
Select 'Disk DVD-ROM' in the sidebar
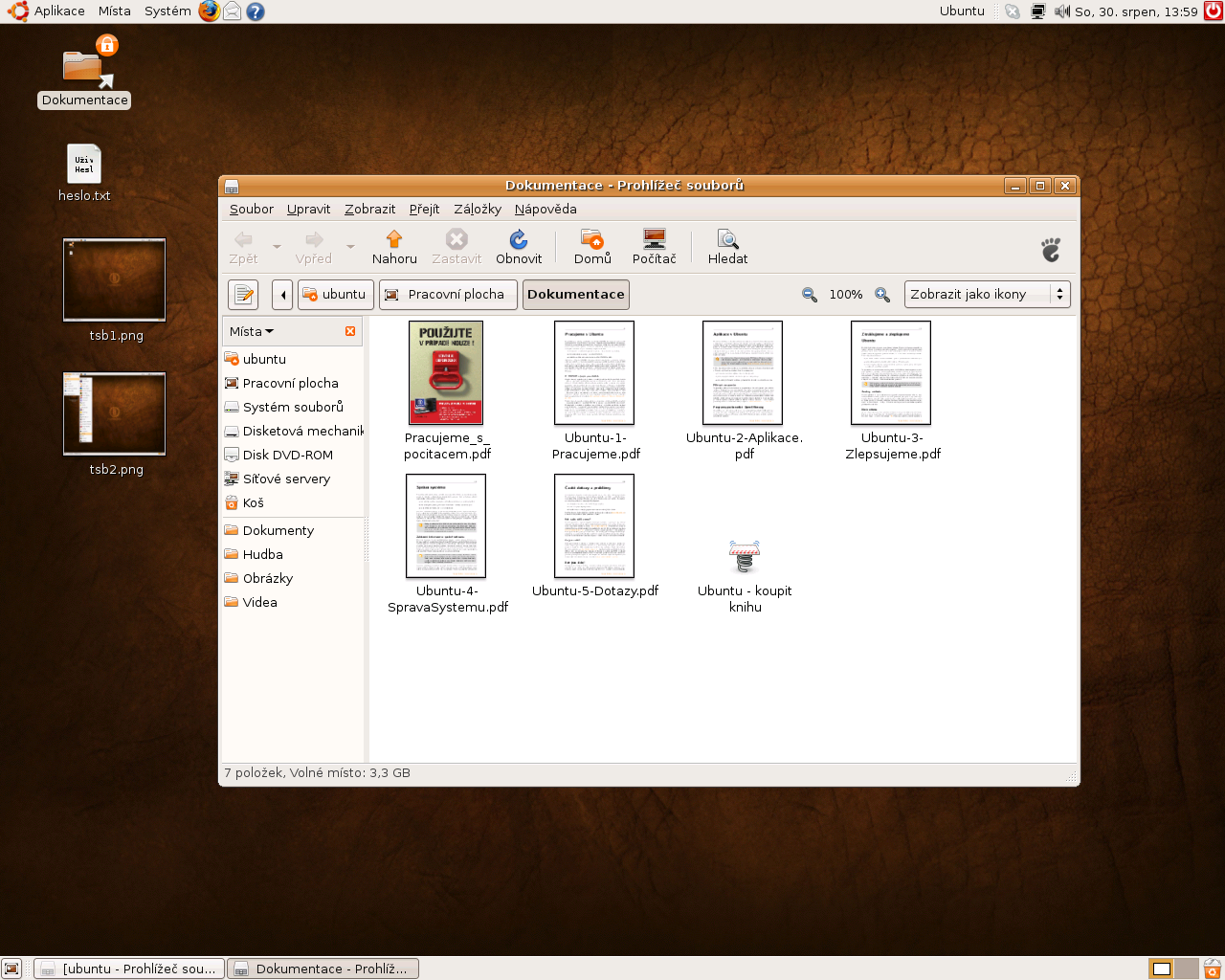tap(293, 455)
